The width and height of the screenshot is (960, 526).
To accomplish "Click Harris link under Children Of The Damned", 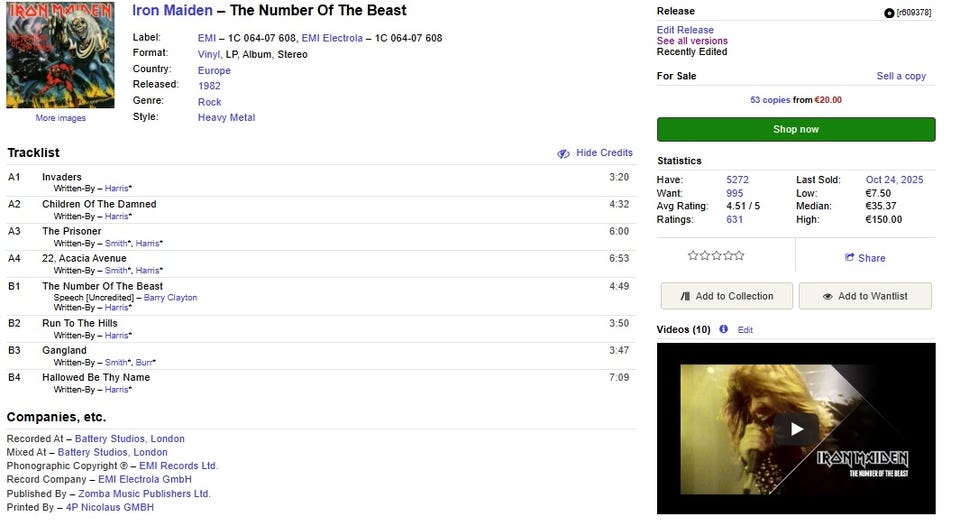I will pos(116,217).
